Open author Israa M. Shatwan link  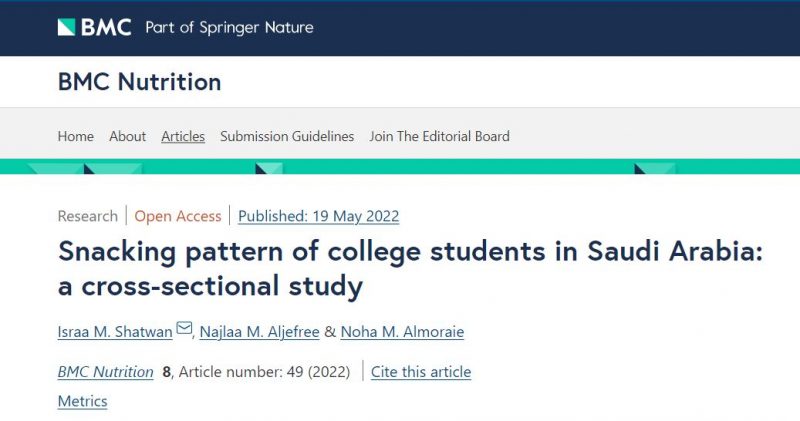tap(115, 332)
